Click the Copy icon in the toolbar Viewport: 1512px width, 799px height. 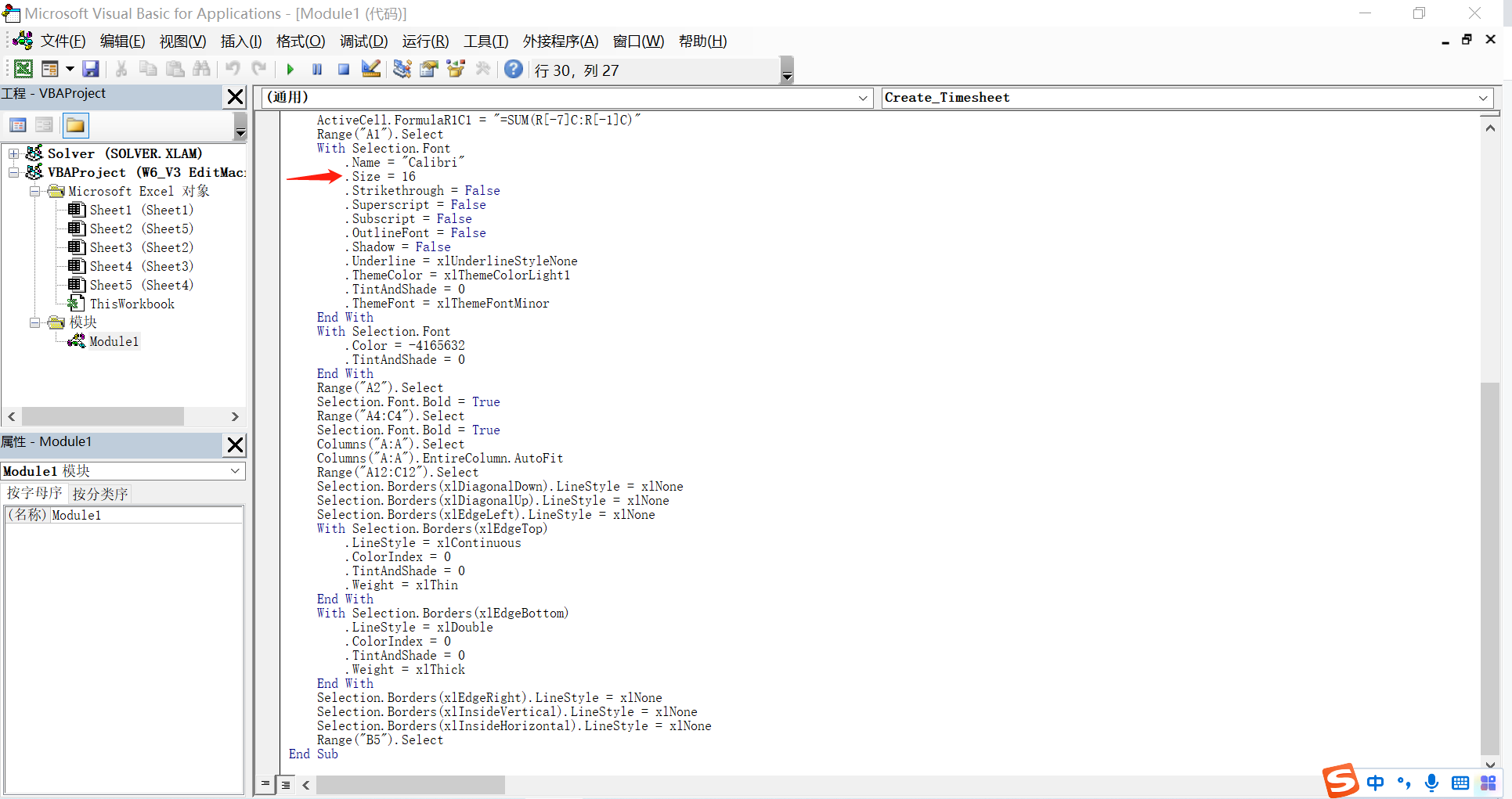(148, 70)
